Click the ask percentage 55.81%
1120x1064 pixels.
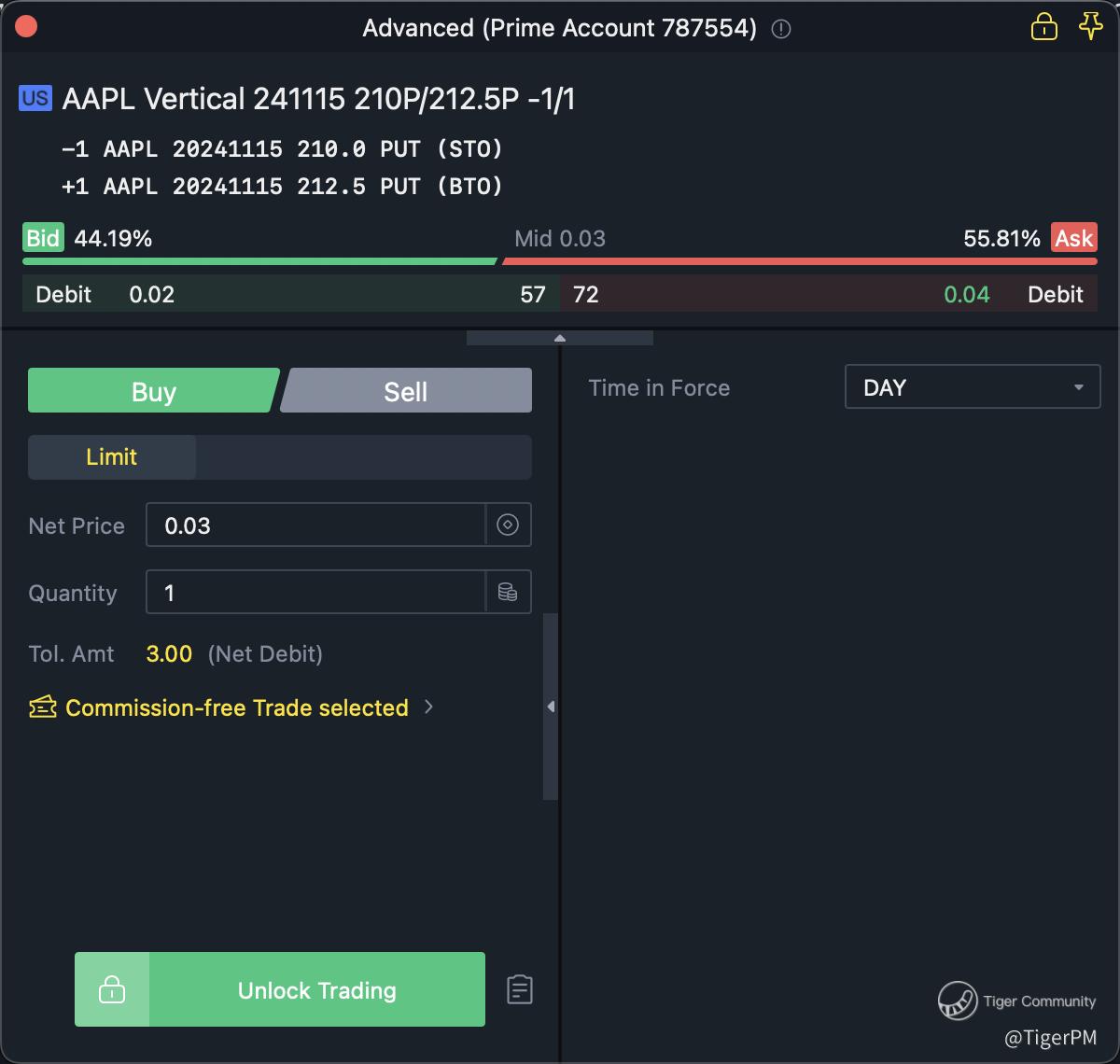tap(1001, 238)
